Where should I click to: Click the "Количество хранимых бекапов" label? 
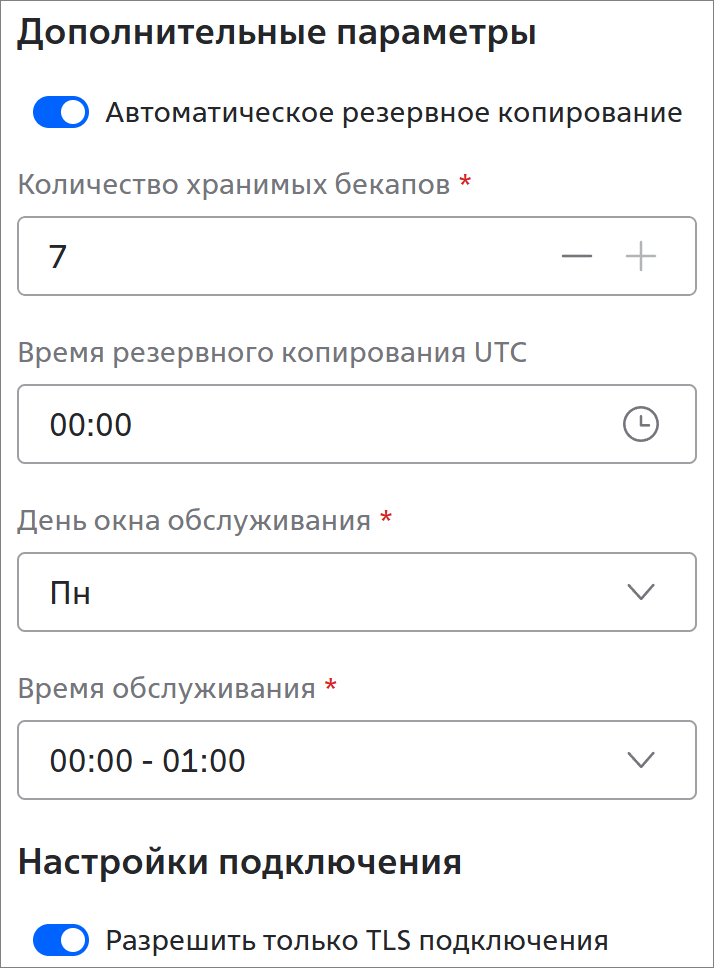[234, 185]
